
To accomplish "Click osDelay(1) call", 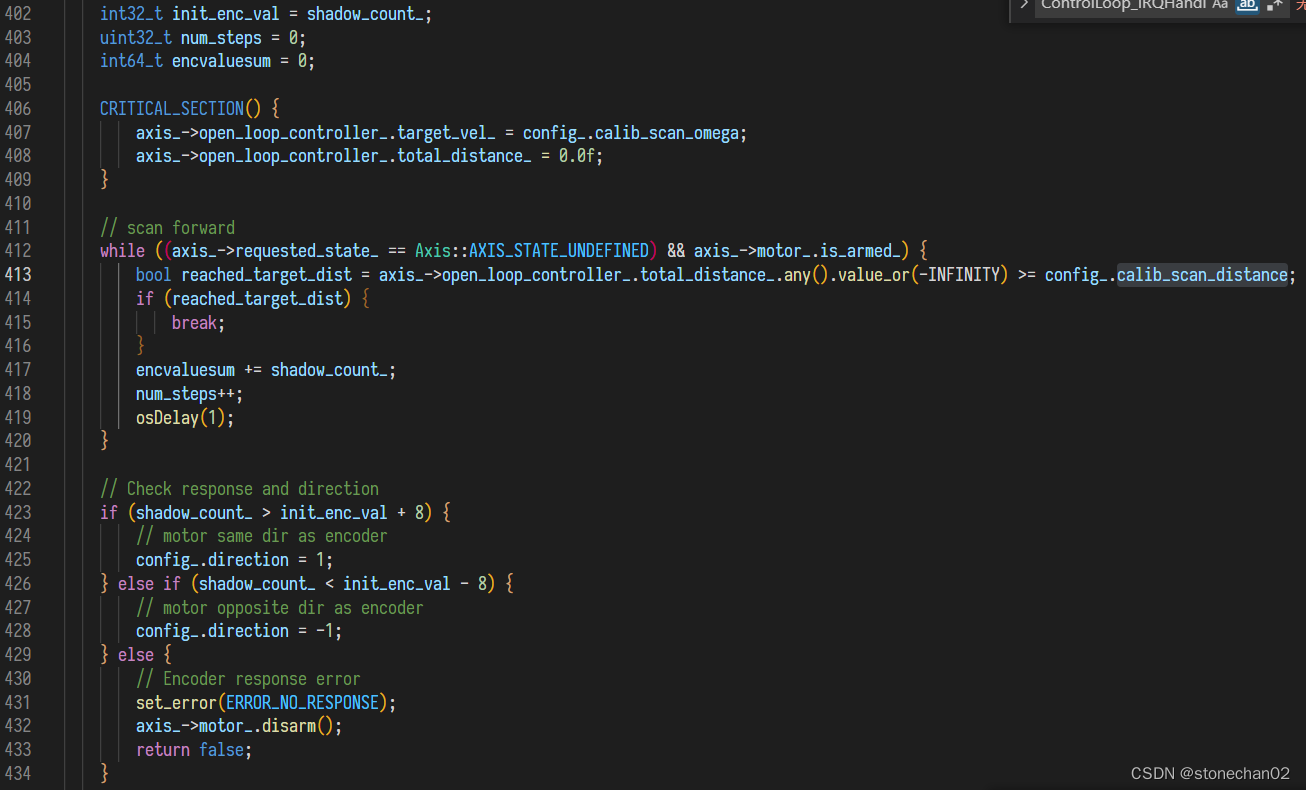I will pos(185,418).
